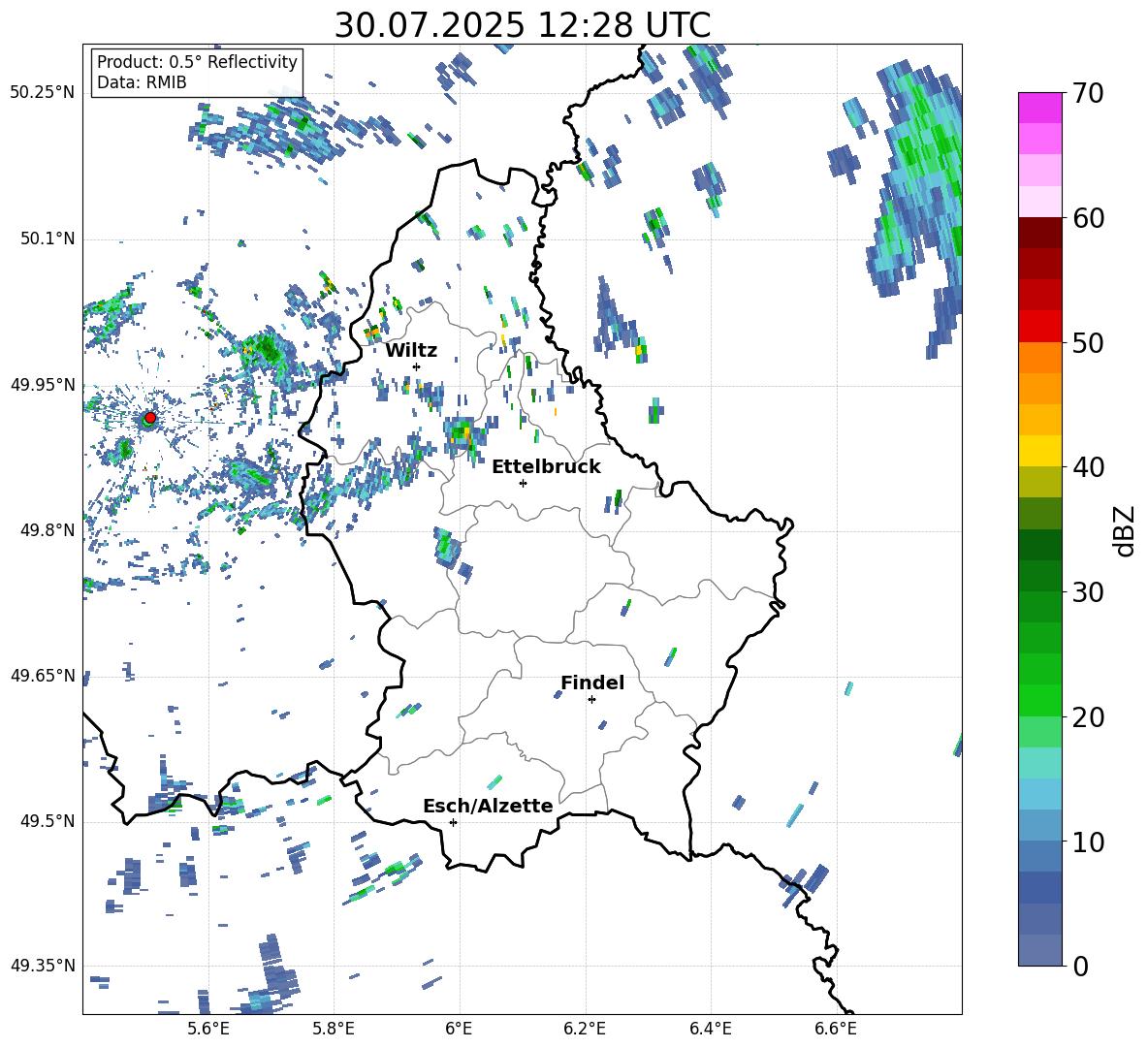Click the 6.6°E longitude tick label
The width and height of the screenshot is (1148, 1048).
[x=836, y=1029]
